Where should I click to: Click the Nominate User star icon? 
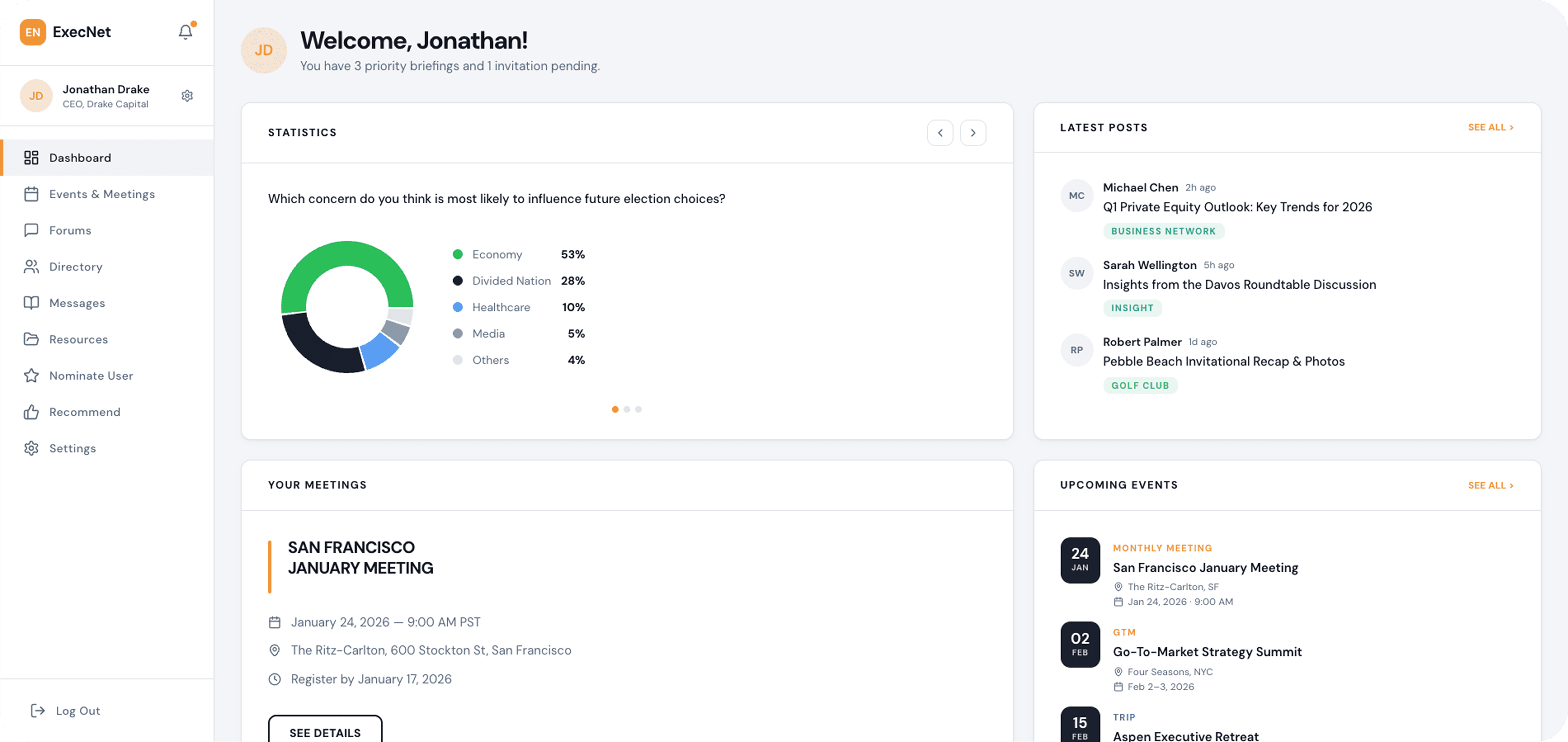coord(31,375)
